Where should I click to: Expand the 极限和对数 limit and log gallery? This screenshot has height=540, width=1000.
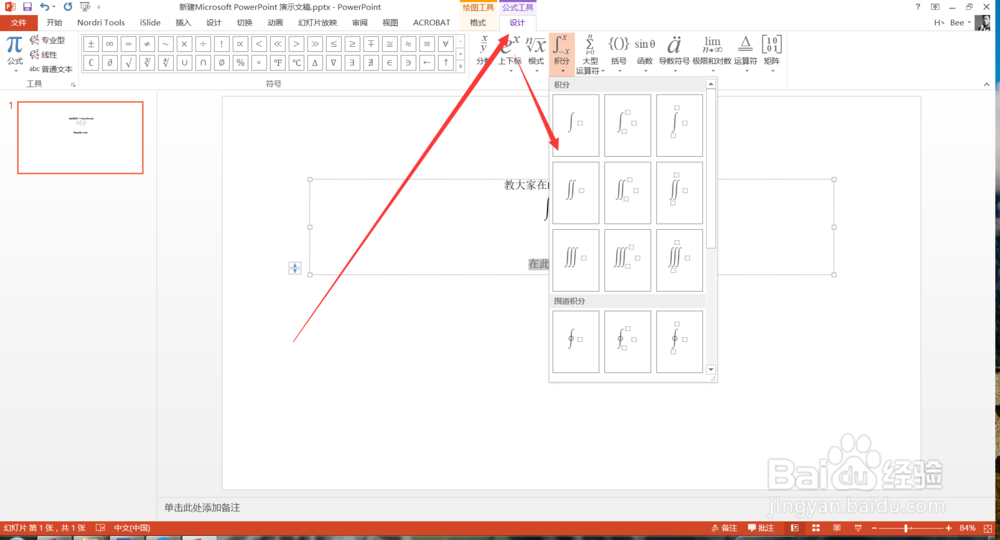pos(712,54)
